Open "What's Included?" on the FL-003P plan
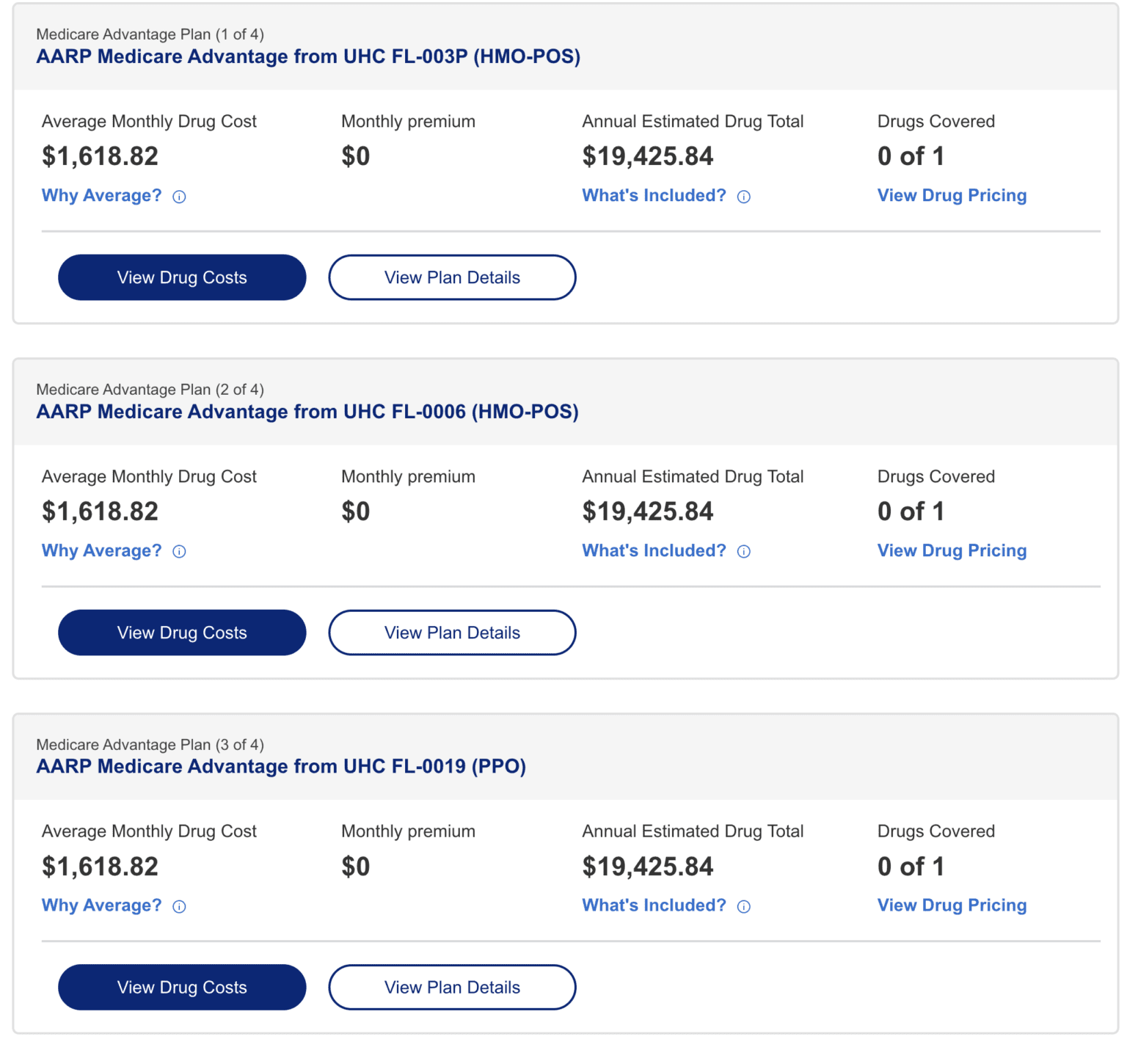Image resolution: width=1127 pixels, height=1064 pixels. (x=653, y=195)
